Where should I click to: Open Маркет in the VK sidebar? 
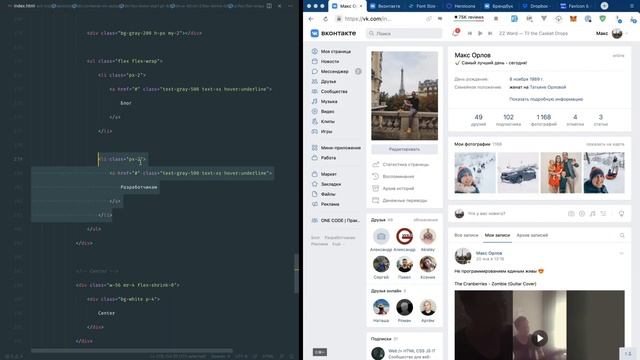(x=329, y=174)
